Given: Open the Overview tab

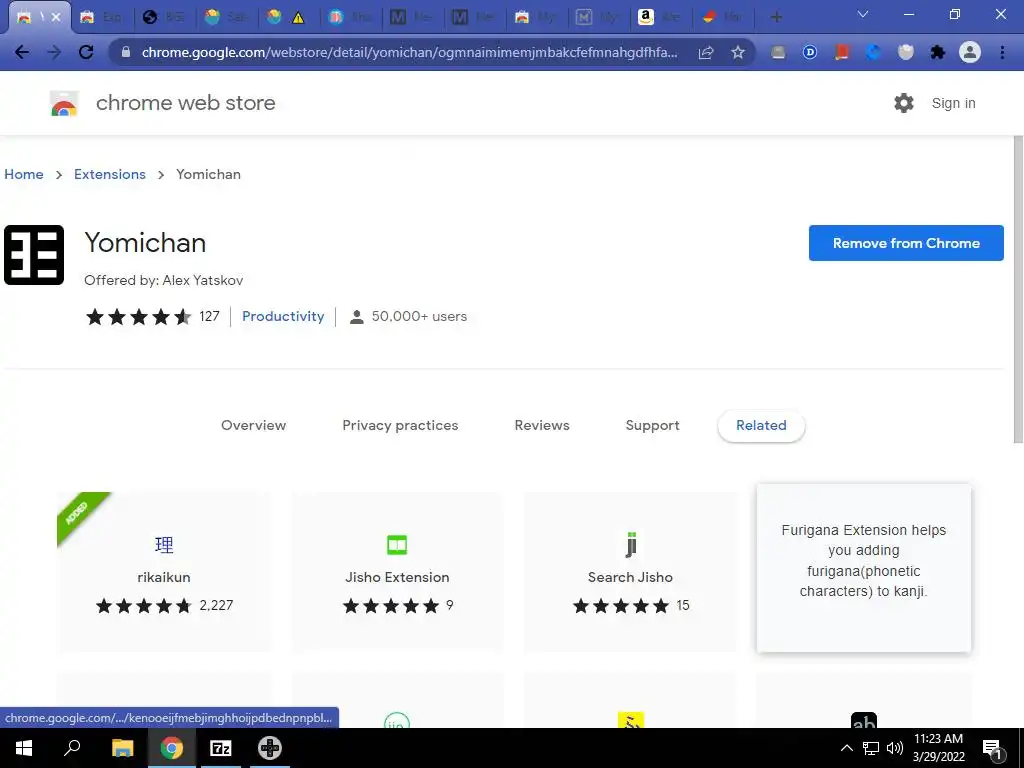Looking at the screenshot, I should click(253, 425).
